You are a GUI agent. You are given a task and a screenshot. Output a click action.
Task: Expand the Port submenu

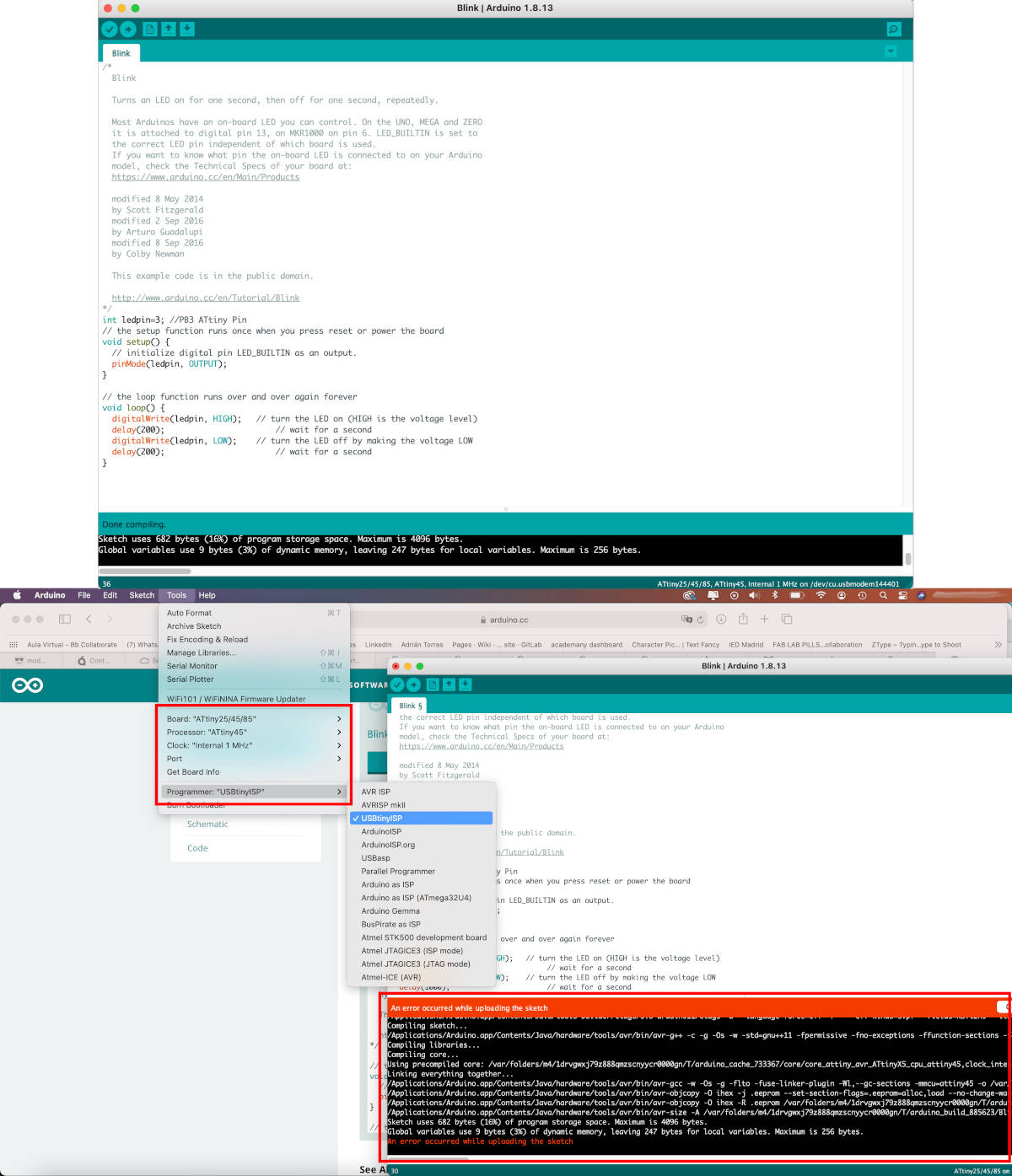click(254, 759)
